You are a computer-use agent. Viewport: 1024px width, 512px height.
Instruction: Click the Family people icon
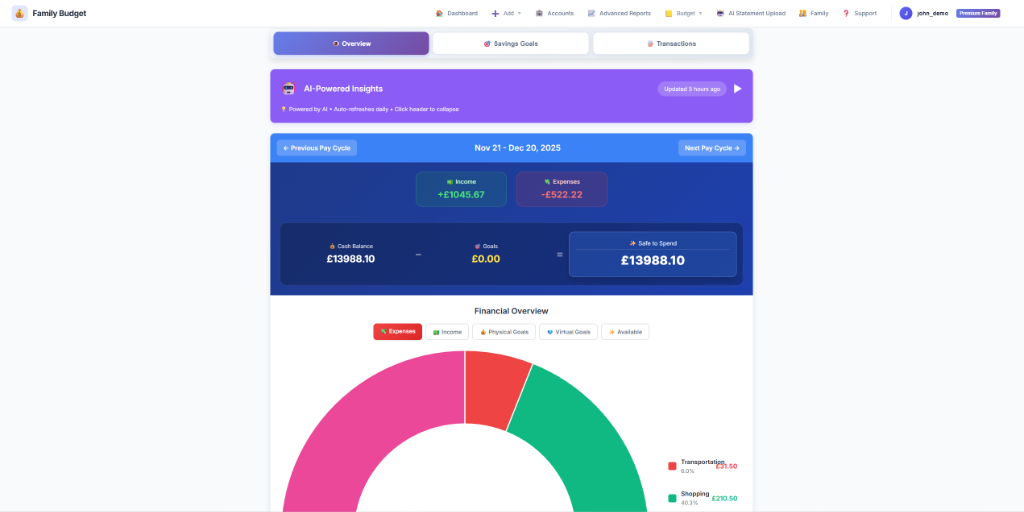tap(803, 13)
